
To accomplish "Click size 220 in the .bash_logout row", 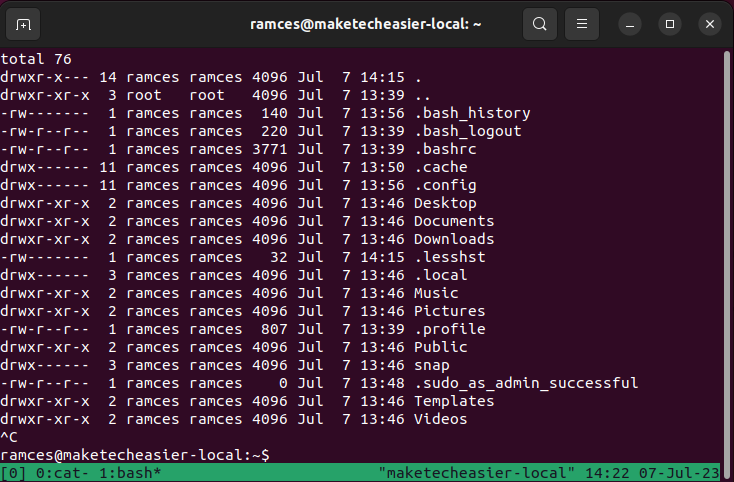I will [274, 131].
